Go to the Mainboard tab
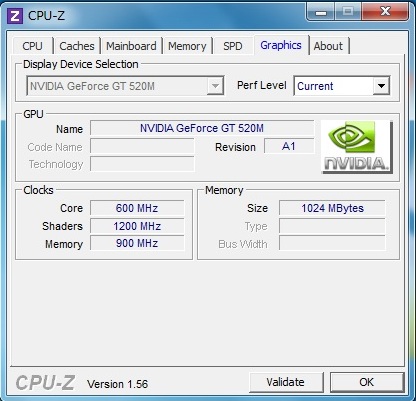416x401 pixels. [x=131, y=46]
